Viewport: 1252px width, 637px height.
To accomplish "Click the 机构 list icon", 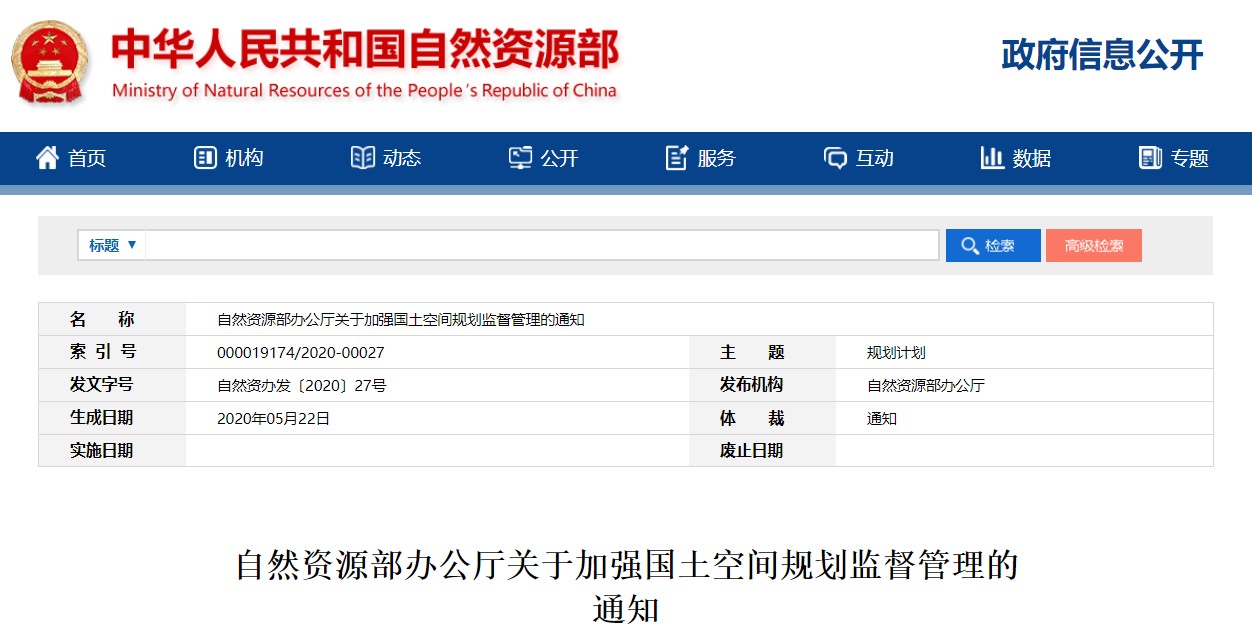I will tap(205, 158).
